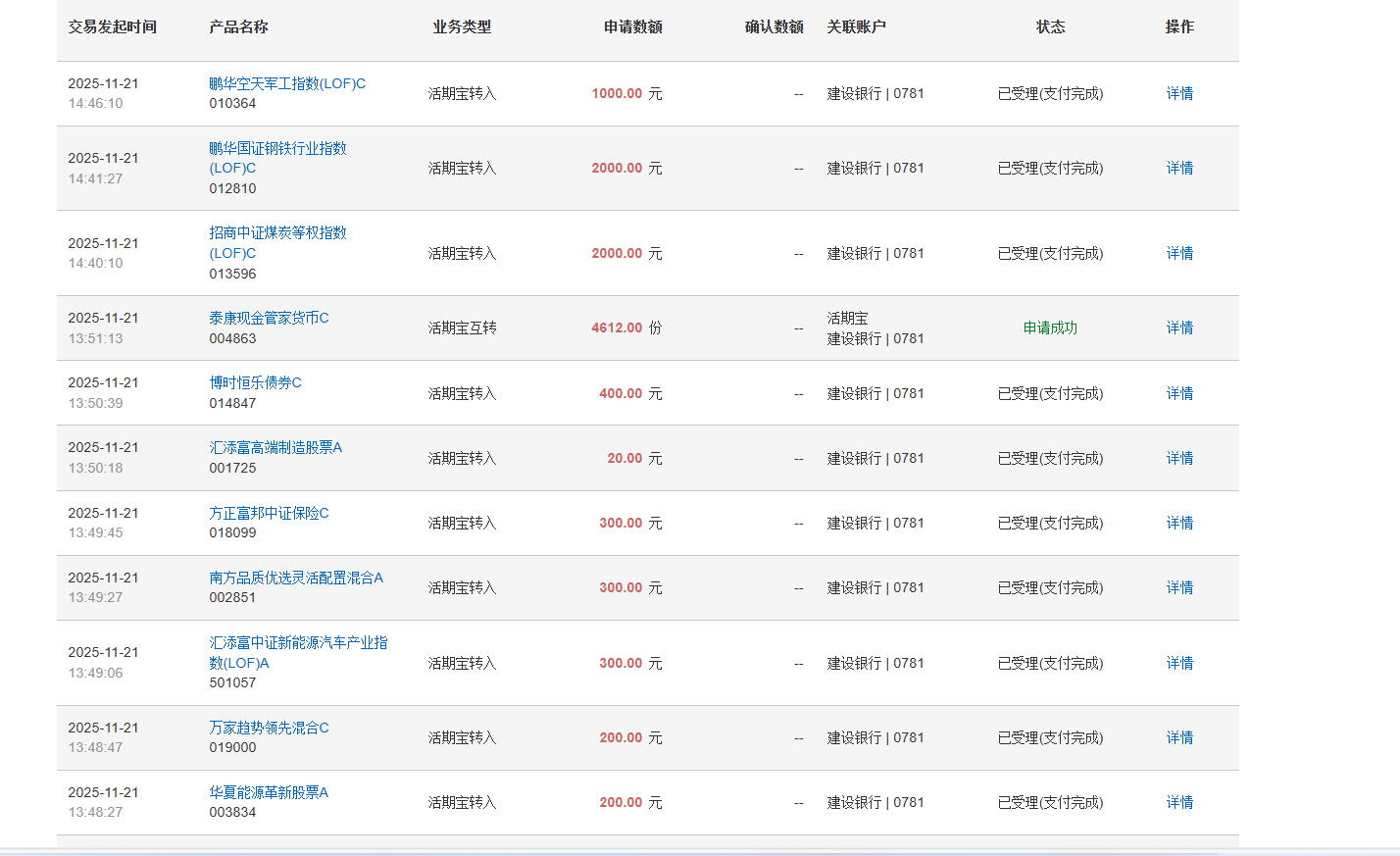The width and height of the screenshot is (1400, 856).
Task: Click 详情 for the 13:48:47 transaction
Action: tap(1179, 737)
